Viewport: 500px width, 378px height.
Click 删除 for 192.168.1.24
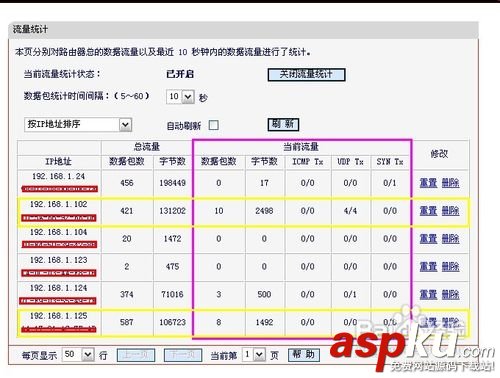[x=450, y=183]
